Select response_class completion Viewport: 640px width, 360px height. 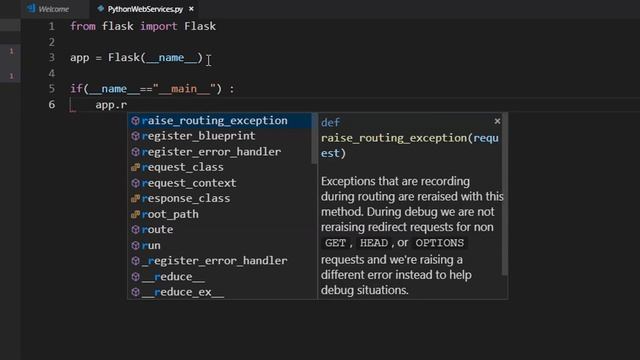[x=220, y=198]
